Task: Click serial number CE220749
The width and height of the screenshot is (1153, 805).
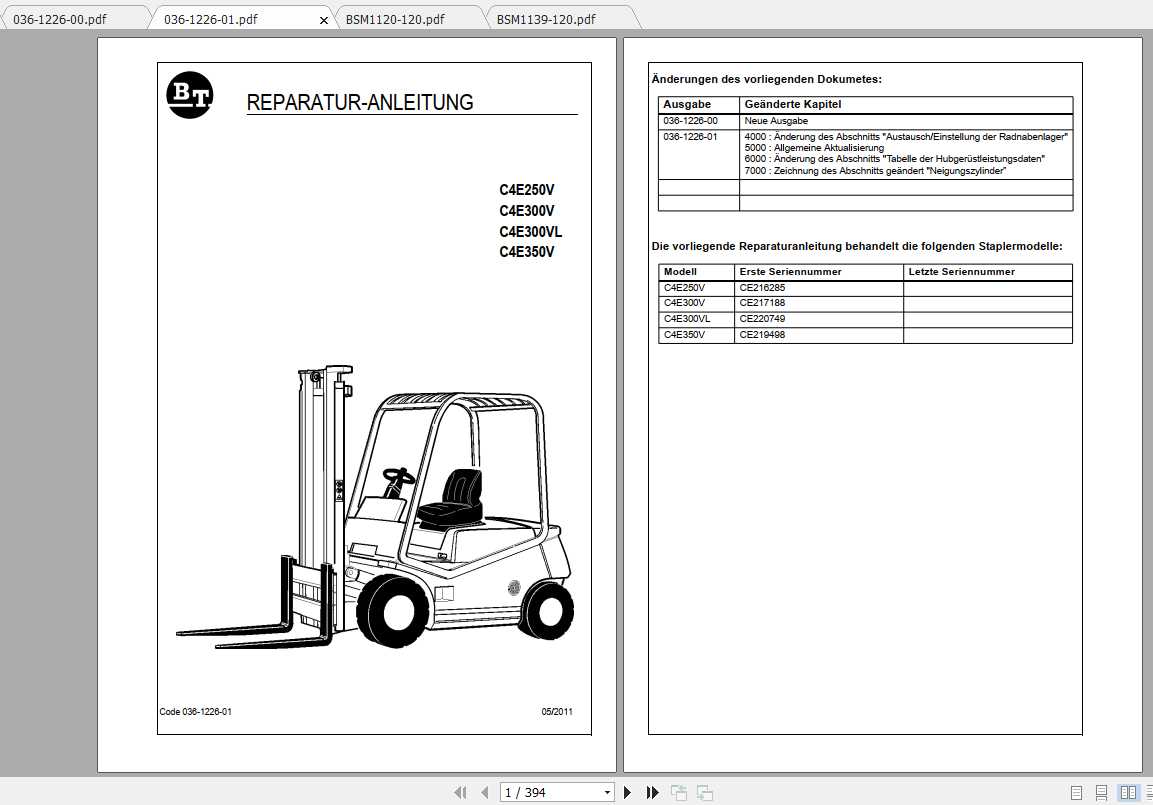Action: [762, 319]
